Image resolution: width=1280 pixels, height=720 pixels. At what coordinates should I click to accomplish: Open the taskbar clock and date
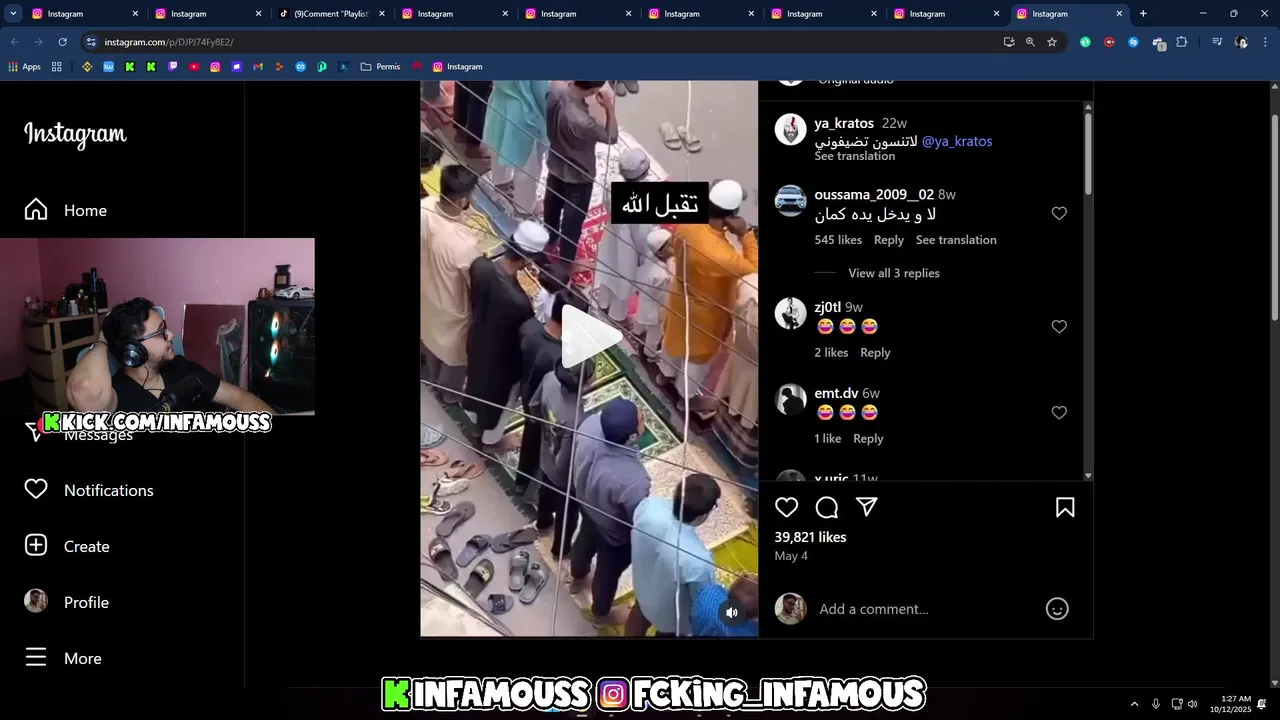[x=1230, y=704]
